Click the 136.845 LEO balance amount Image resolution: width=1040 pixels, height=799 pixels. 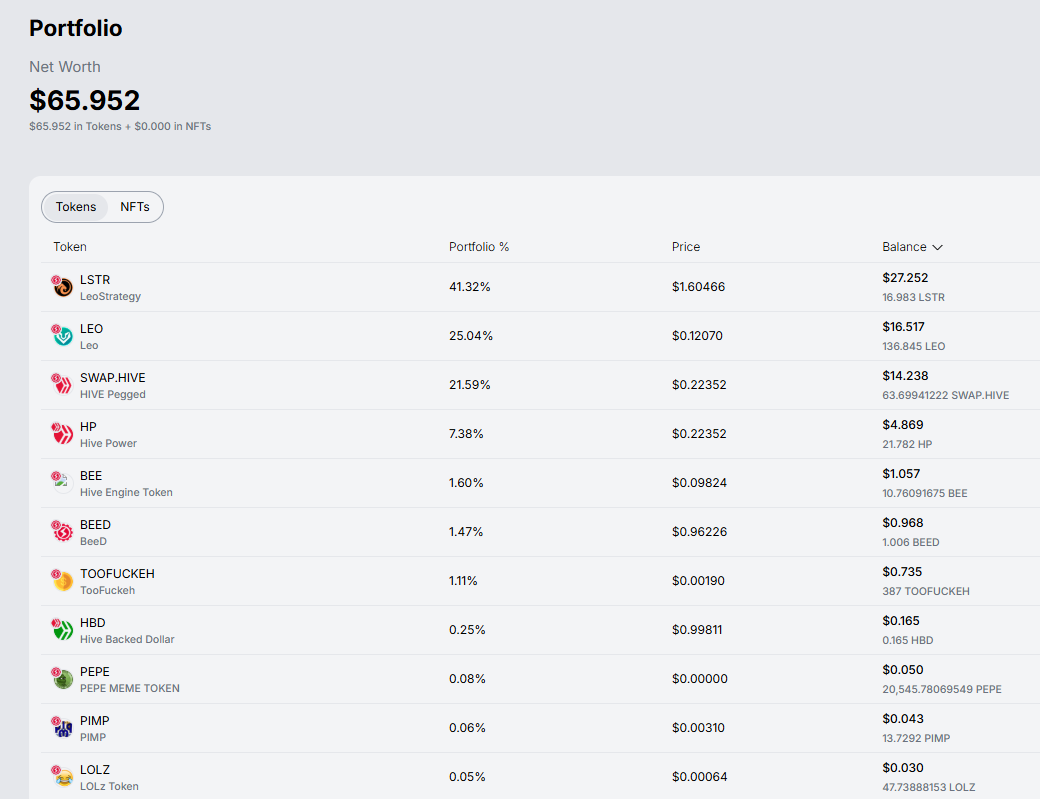pos(914,346)
